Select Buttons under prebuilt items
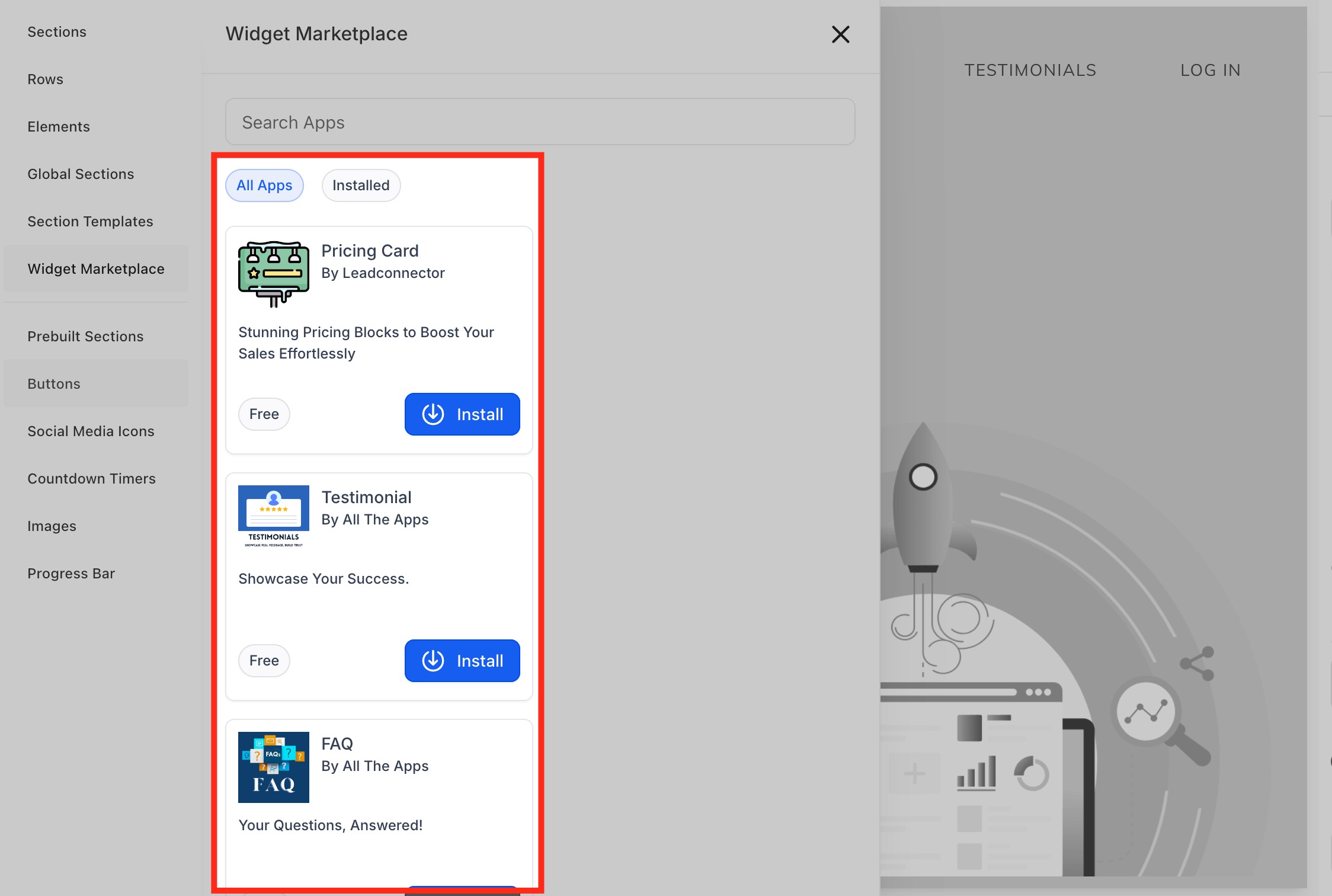Viewport: 1332px width, 896px height. (54, 384)
